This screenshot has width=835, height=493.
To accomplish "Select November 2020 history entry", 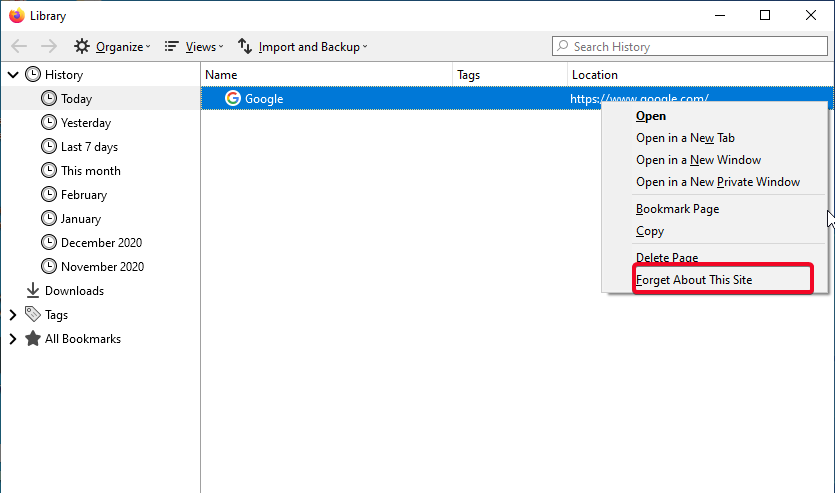I will coord(102,267).
